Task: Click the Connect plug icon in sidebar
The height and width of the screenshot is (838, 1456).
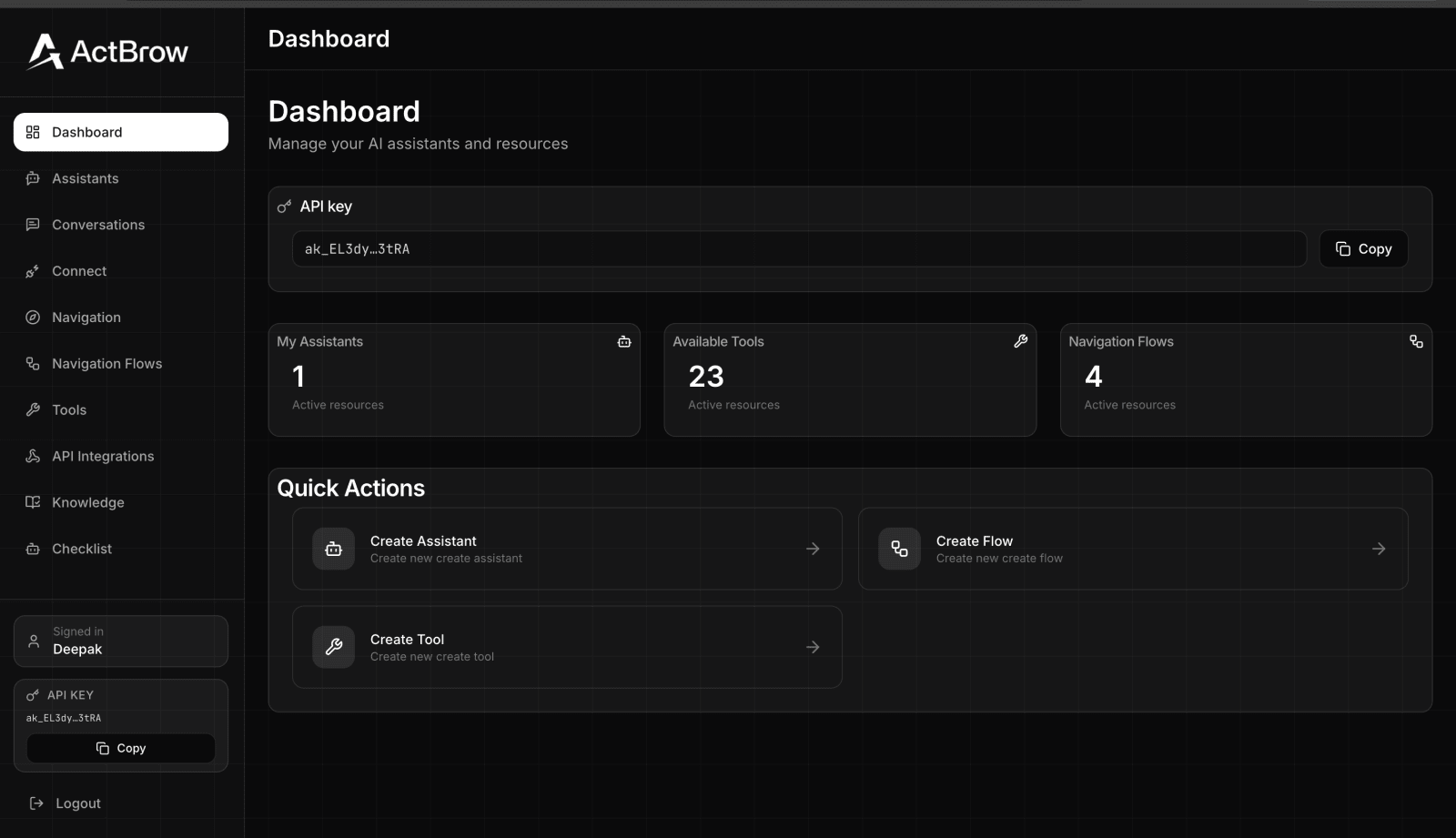Action: (x=33, y=271)
